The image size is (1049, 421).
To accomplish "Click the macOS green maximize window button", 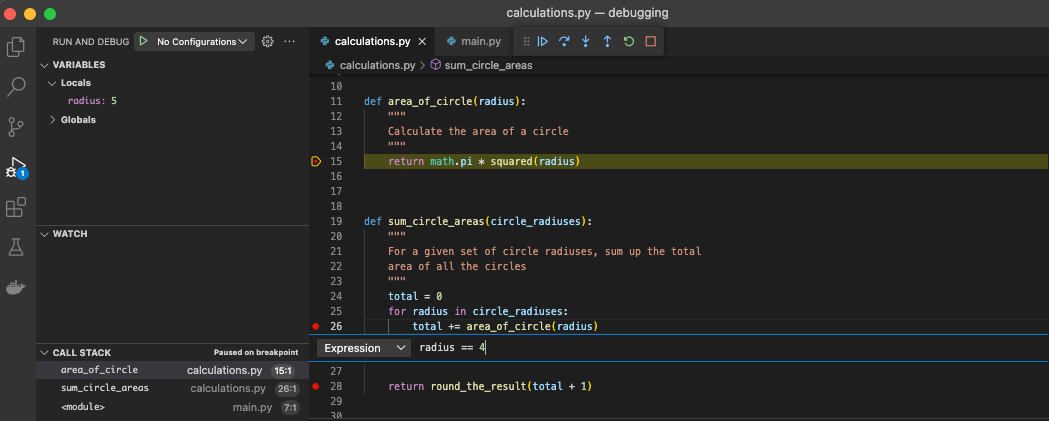I will click(x=50, y=13).
